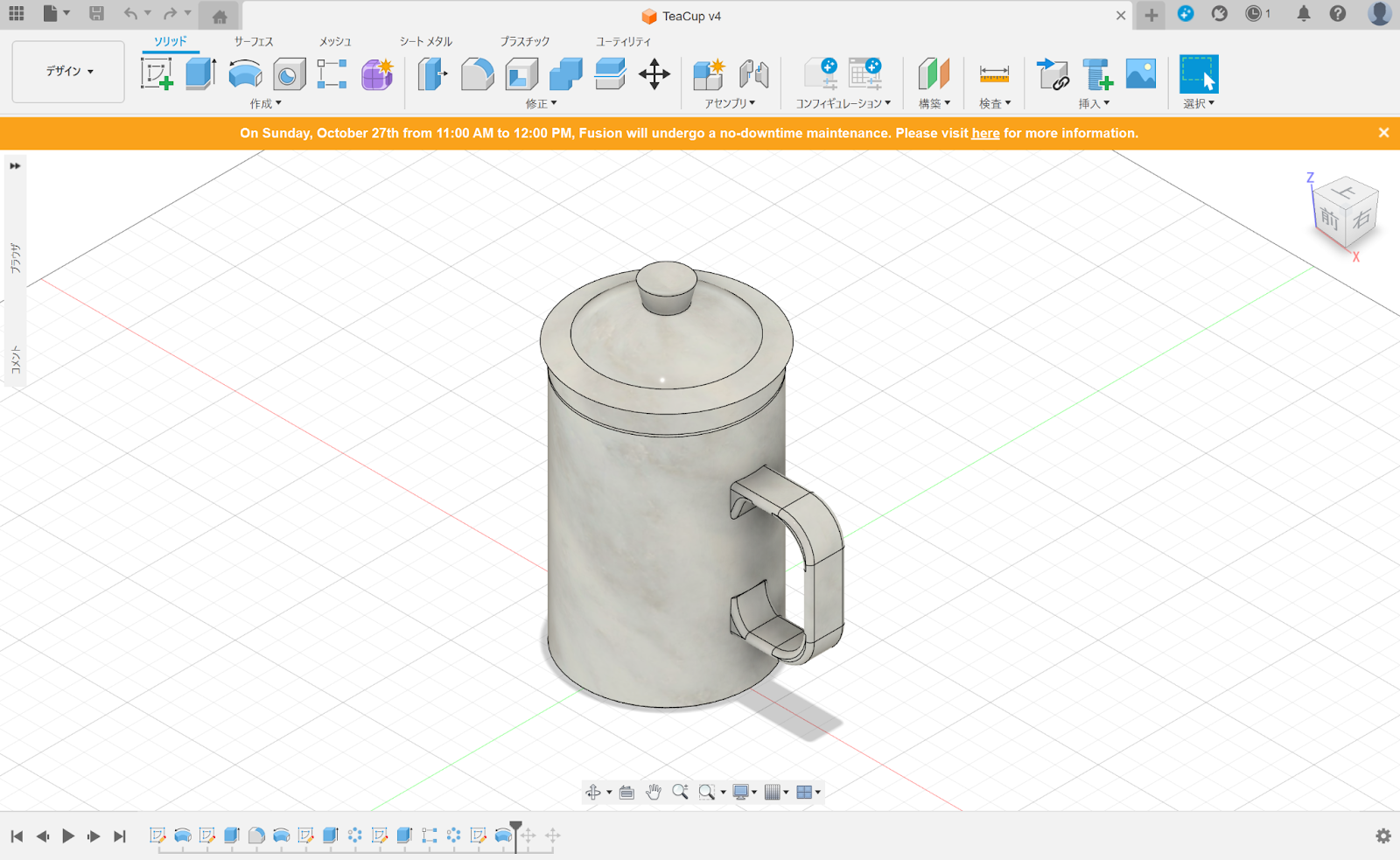This screenshot has height=860, width=1400.
Task: Select the Hole tool
Action: [289, 74]
